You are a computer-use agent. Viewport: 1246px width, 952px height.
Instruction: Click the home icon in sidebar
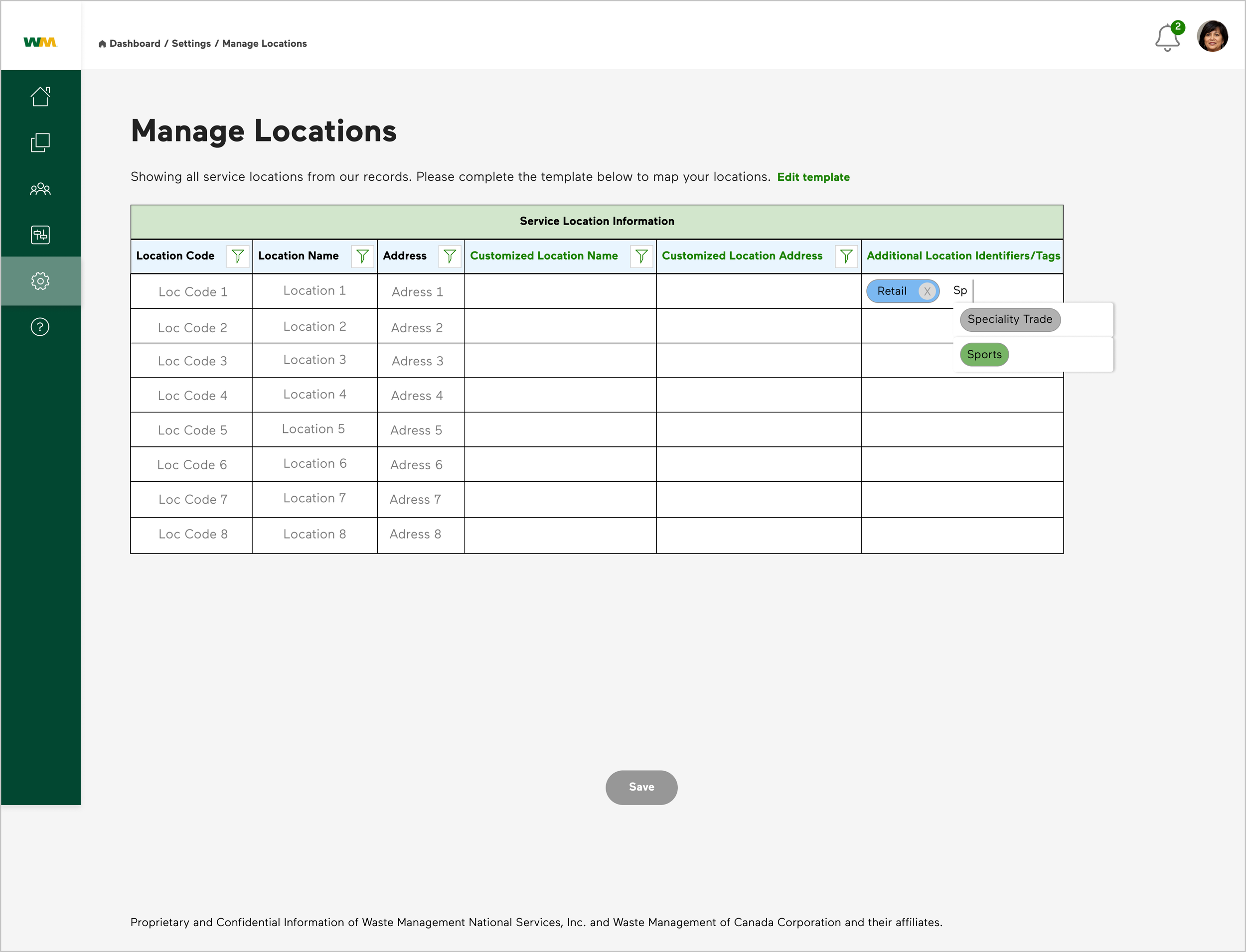tap(40, 96)
